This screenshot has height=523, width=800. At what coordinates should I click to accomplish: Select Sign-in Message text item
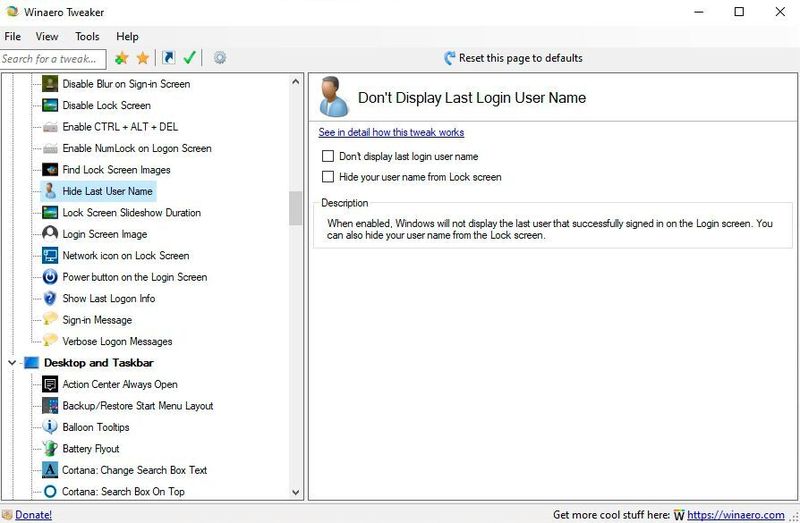coord(97,319)
